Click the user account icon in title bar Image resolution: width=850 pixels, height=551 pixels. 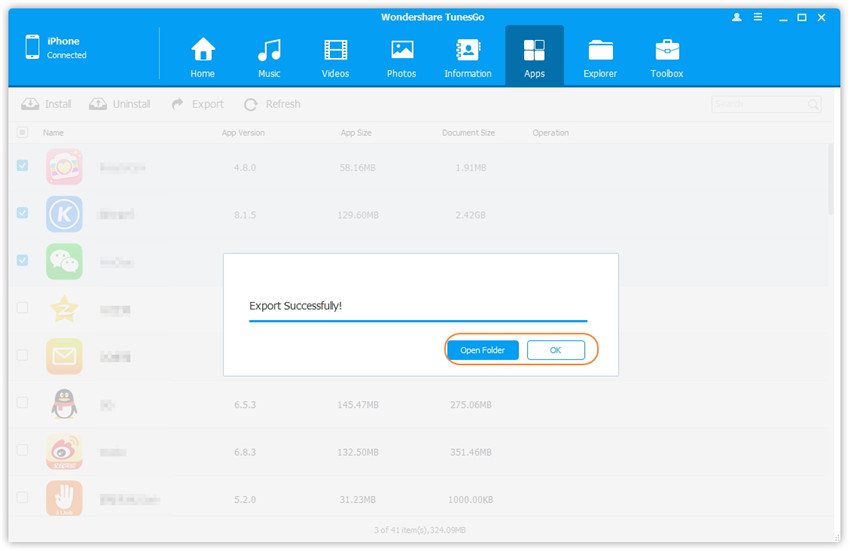pos(738,18)
